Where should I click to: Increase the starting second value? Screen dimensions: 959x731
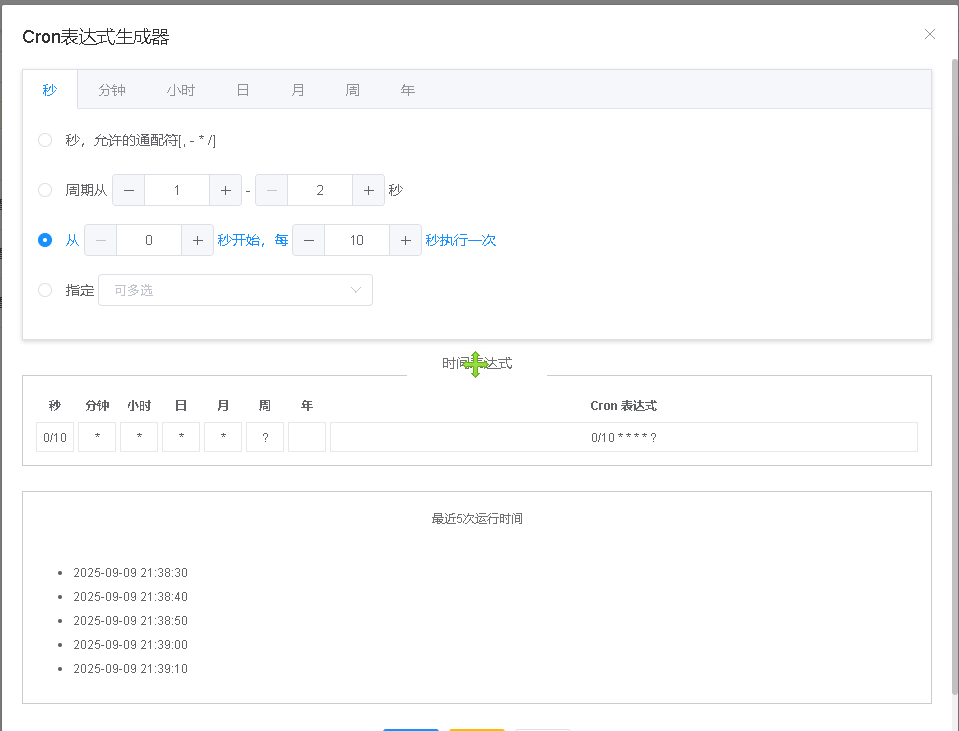pos(197,240)
